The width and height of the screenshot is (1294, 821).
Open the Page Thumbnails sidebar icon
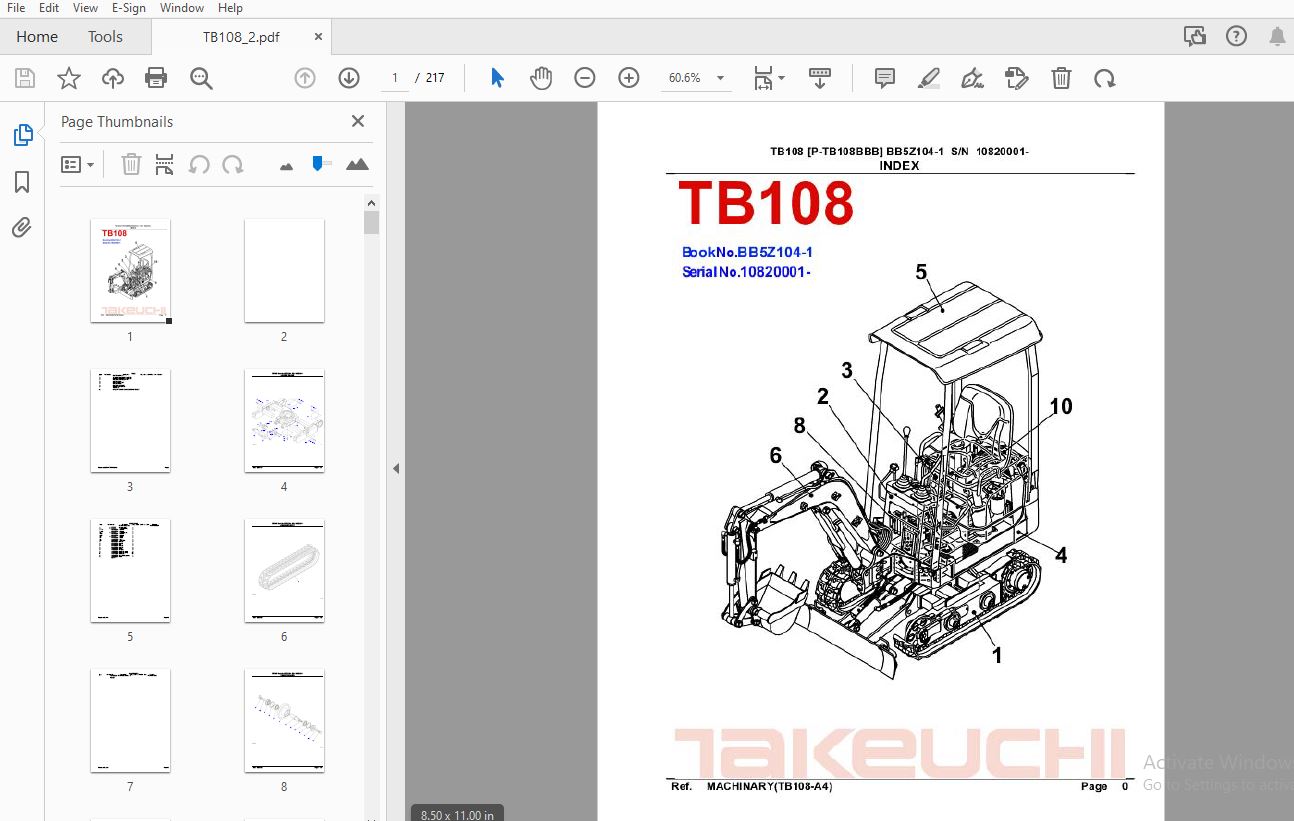22,135
